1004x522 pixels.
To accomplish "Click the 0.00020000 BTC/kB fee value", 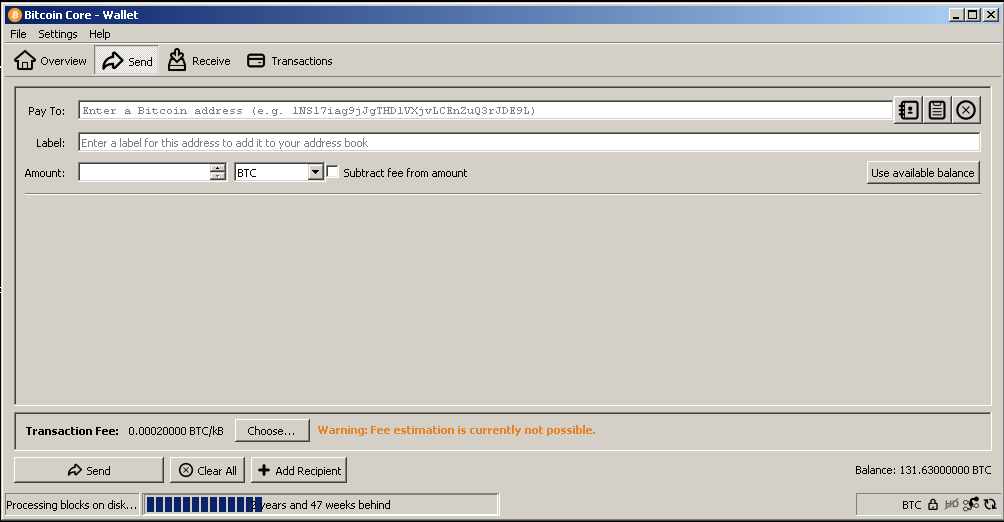I will (175, 431).
